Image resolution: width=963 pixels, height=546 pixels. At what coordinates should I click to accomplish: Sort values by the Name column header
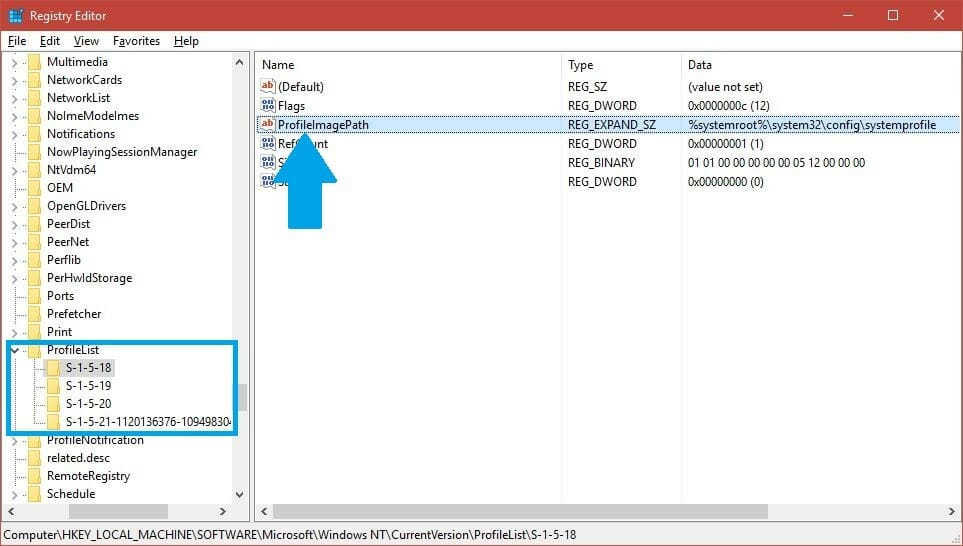[407, 65]
